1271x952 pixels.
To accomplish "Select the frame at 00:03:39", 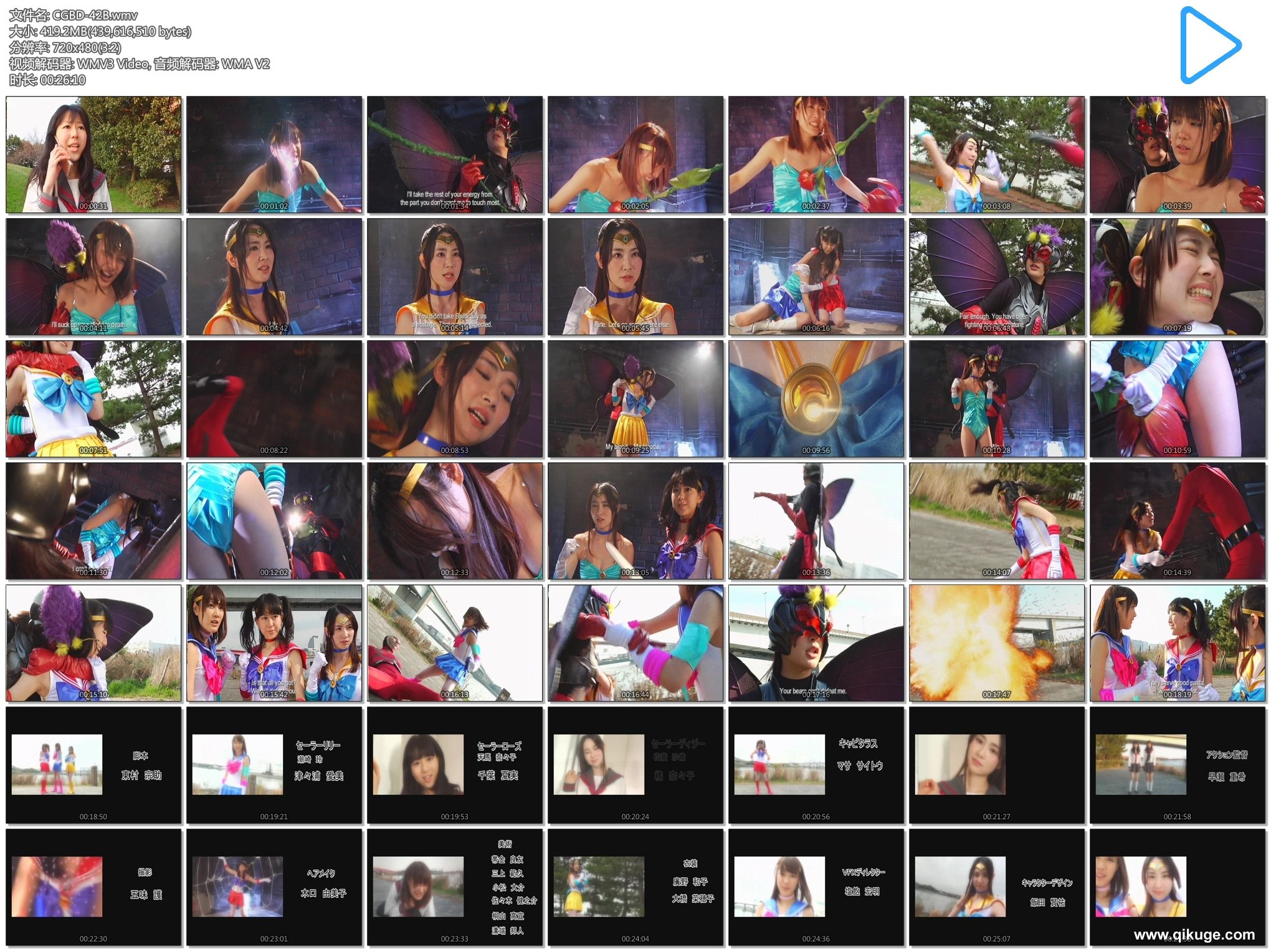I will click(x=1178, y=155).
